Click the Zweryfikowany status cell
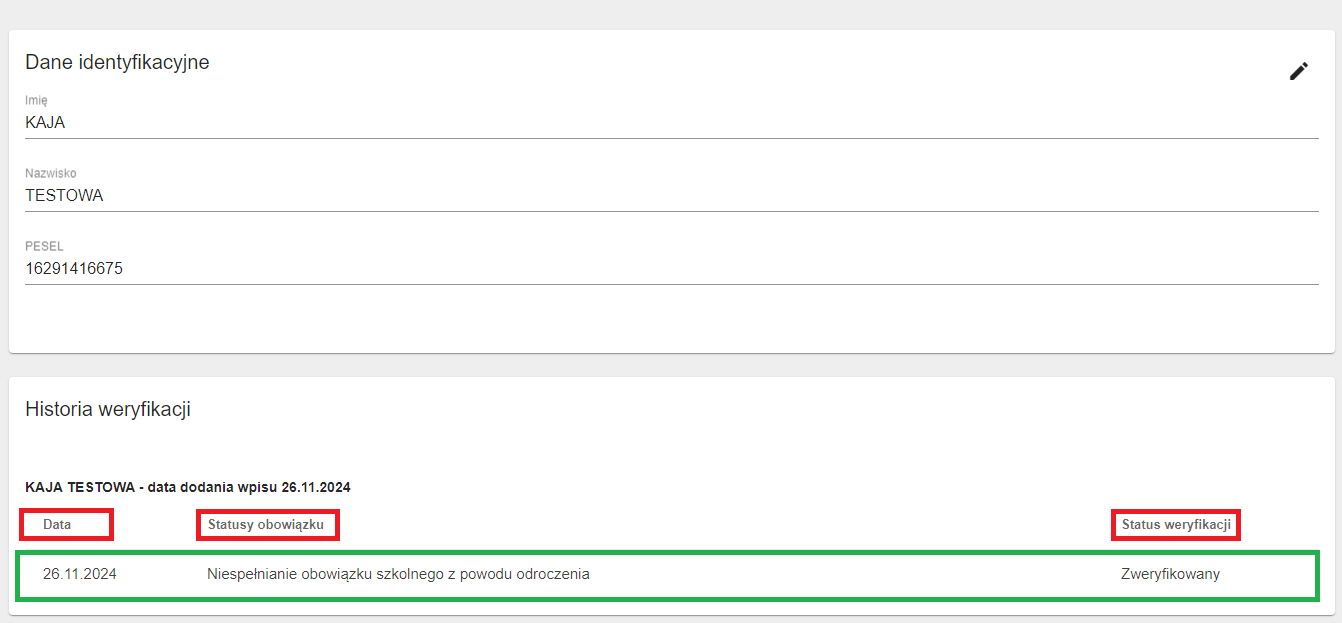This screenshot has height=623, width=1342. point(1170,574)
